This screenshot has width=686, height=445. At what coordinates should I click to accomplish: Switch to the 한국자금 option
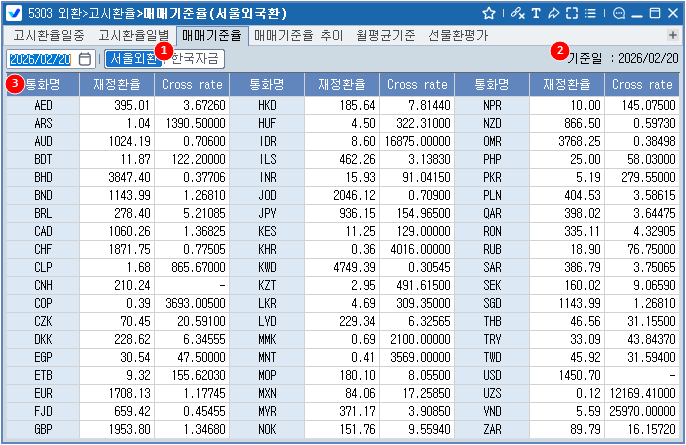tap(197, 58)
